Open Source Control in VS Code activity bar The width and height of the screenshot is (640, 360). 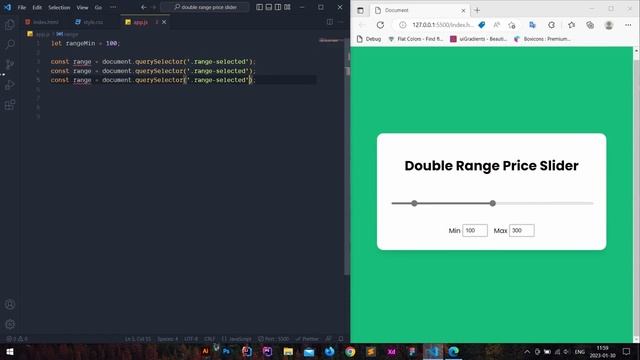10,64
